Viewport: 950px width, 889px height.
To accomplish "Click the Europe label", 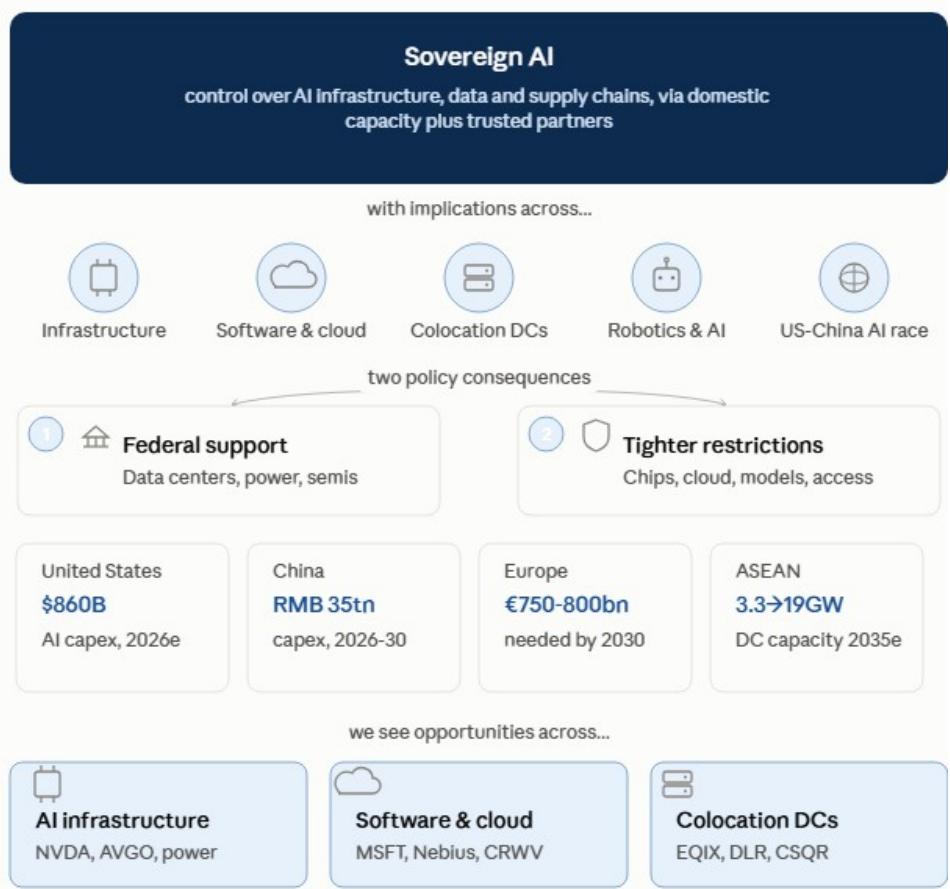I will tap(536, 571).
